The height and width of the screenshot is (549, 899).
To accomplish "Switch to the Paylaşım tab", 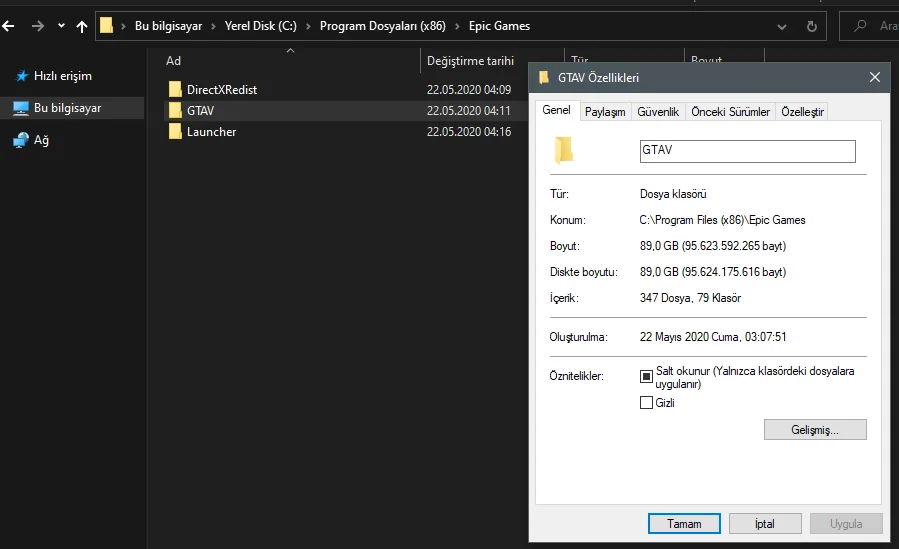I will (x=605, y=112).
